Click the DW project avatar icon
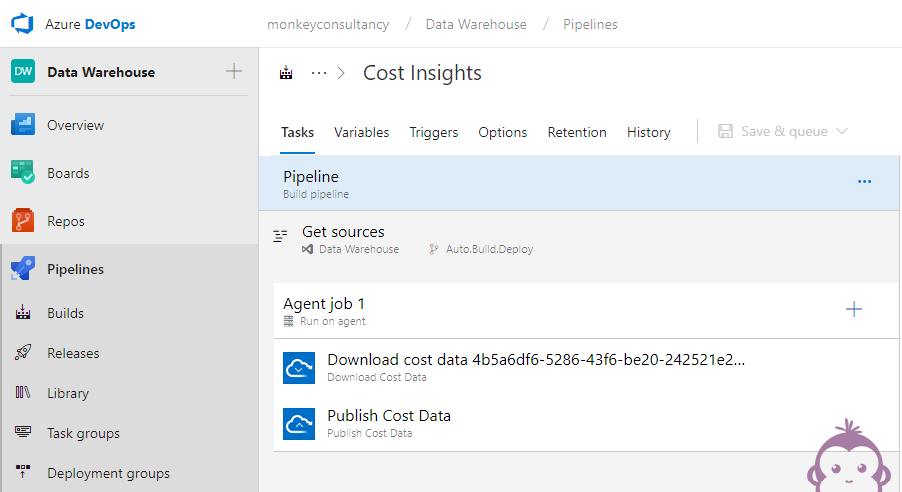The width and height of the screenshot is (902, 492). (23, 71)
